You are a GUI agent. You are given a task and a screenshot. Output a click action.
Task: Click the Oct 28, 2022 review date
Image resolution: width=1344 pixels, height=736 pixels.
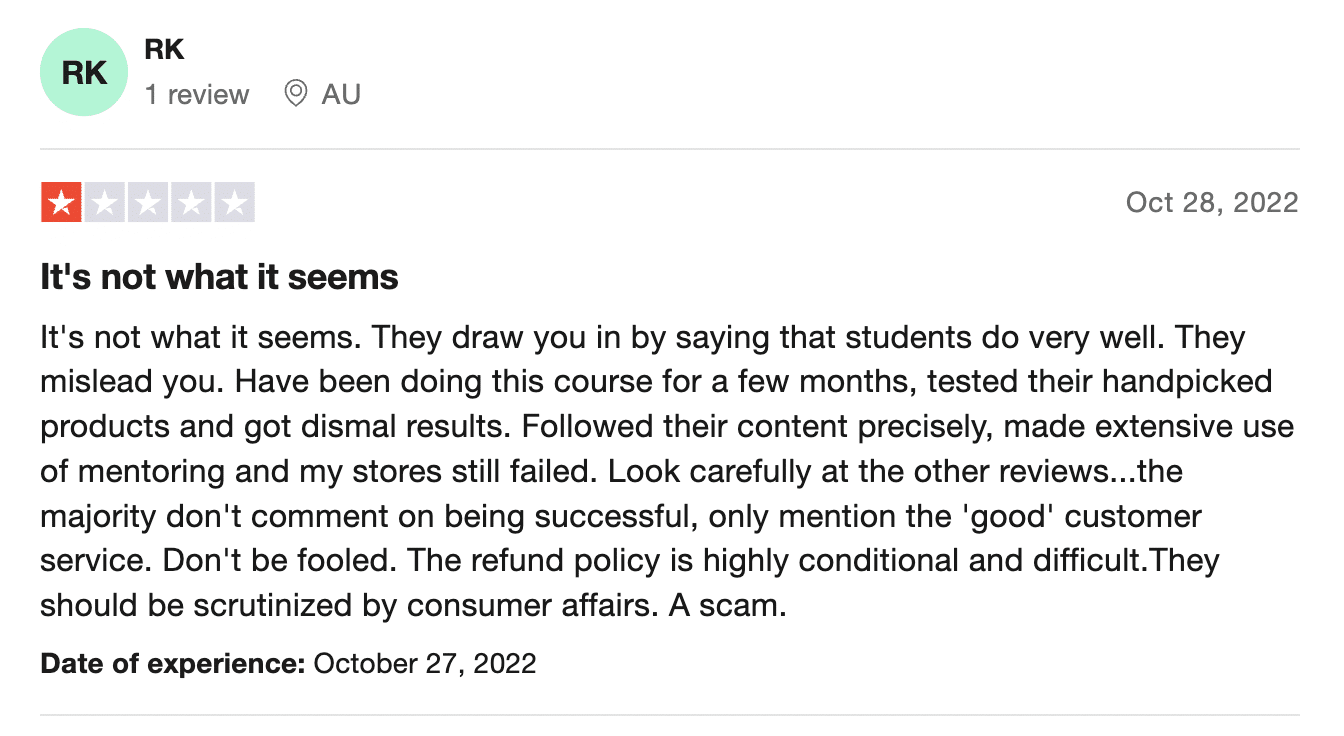point(1212,202)
